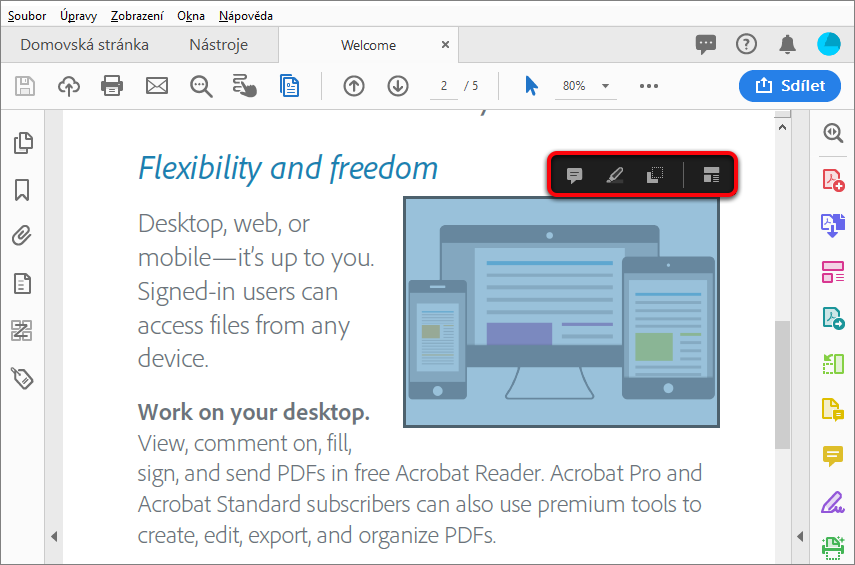
Task: Click the devices illustration image
Action: click(x=561, y=312)
